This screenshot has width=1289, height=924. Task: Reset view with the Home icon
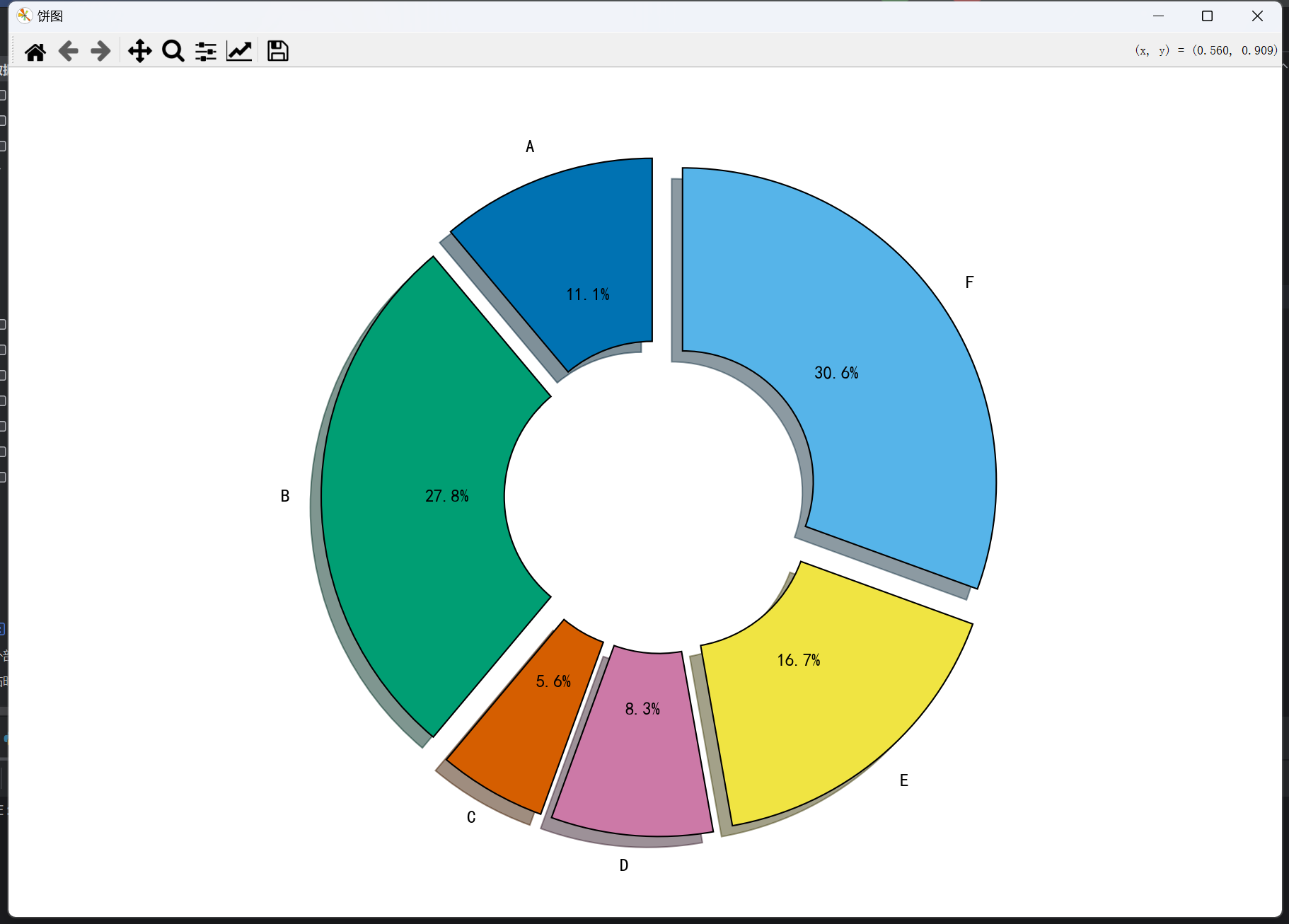[x=35, y=51]
